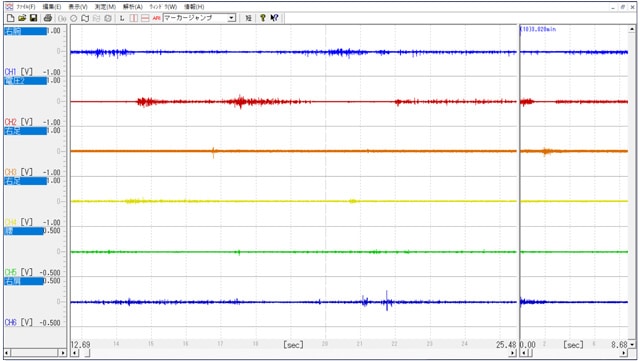The height and width of the screenshot is (361, 640).
Task: Save using the floppy disk icon
Action: pos(33,18)
